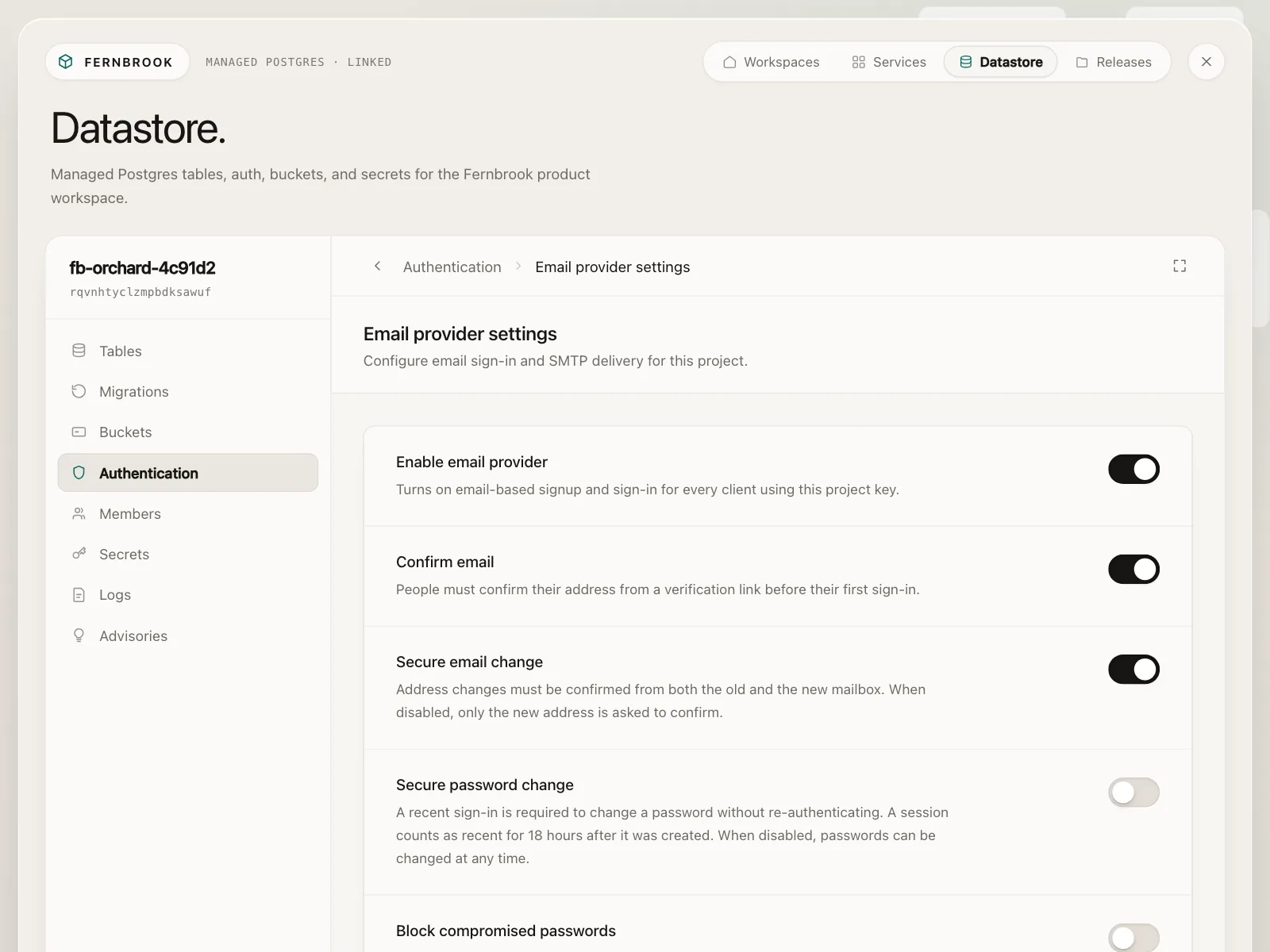Click the Email provider settings section heading
The height and width of the screenshot is (952, 1270).
(x=460, y=334)
